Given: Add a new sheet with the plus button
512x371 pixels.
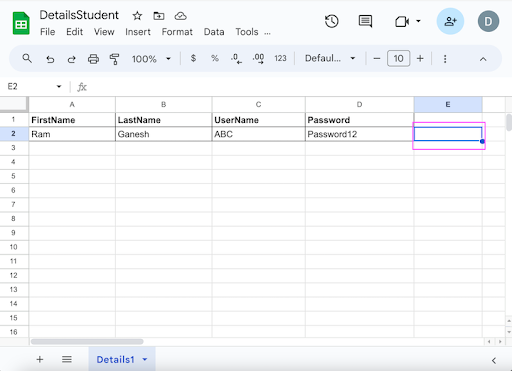Looking at the screenshot, I should tap(40, 359).
